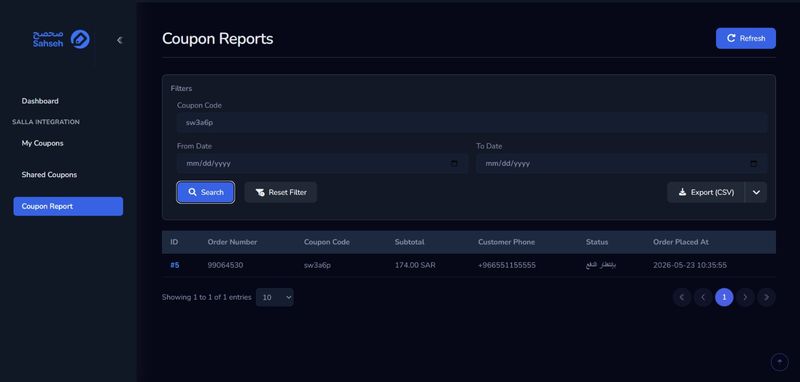This screenshot has height=382, width=800.
Task: Go to the first page of results
Action: [682, 297]
